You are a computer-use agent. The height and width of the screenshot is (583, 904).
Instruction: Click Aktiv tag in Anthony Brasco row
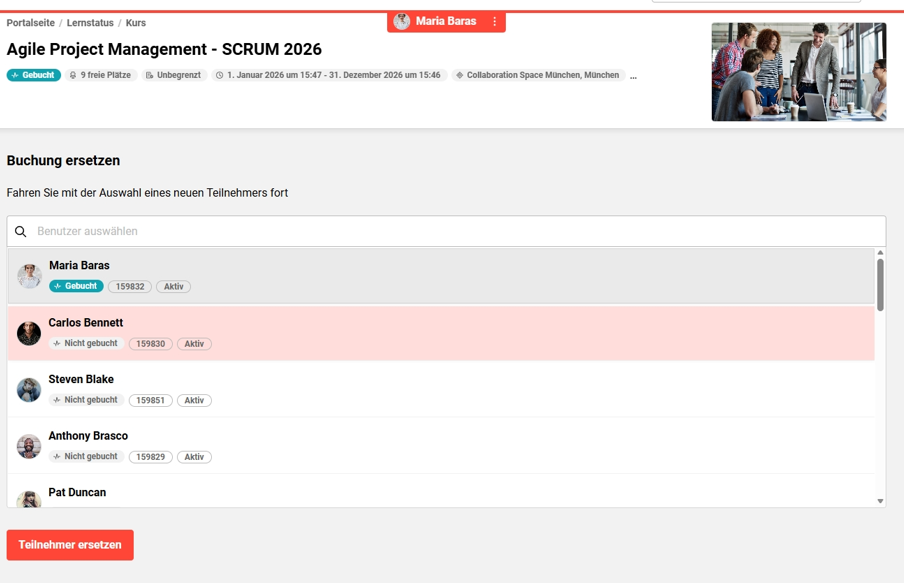click(194, 457)
